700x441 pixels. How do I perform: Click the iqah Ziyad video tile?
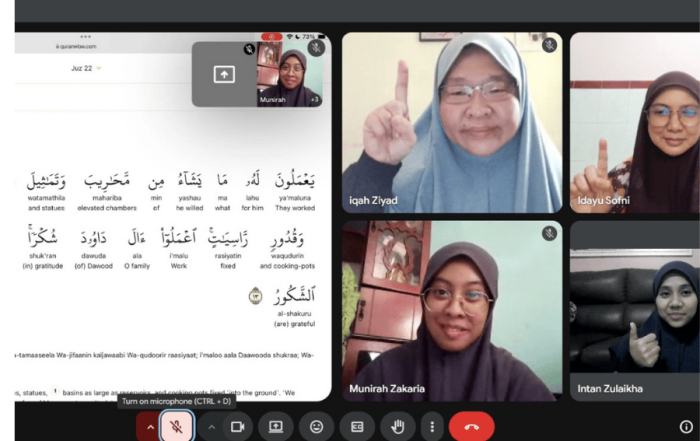452,122
